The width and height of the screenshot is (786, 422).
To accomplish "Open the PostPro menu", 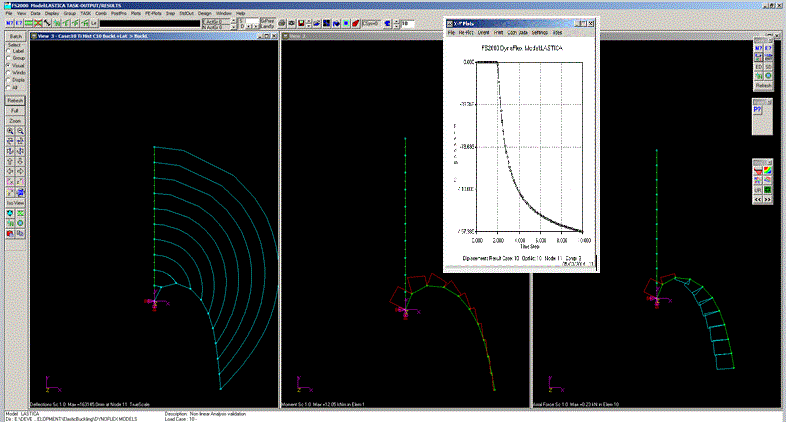I will point(118,13).
